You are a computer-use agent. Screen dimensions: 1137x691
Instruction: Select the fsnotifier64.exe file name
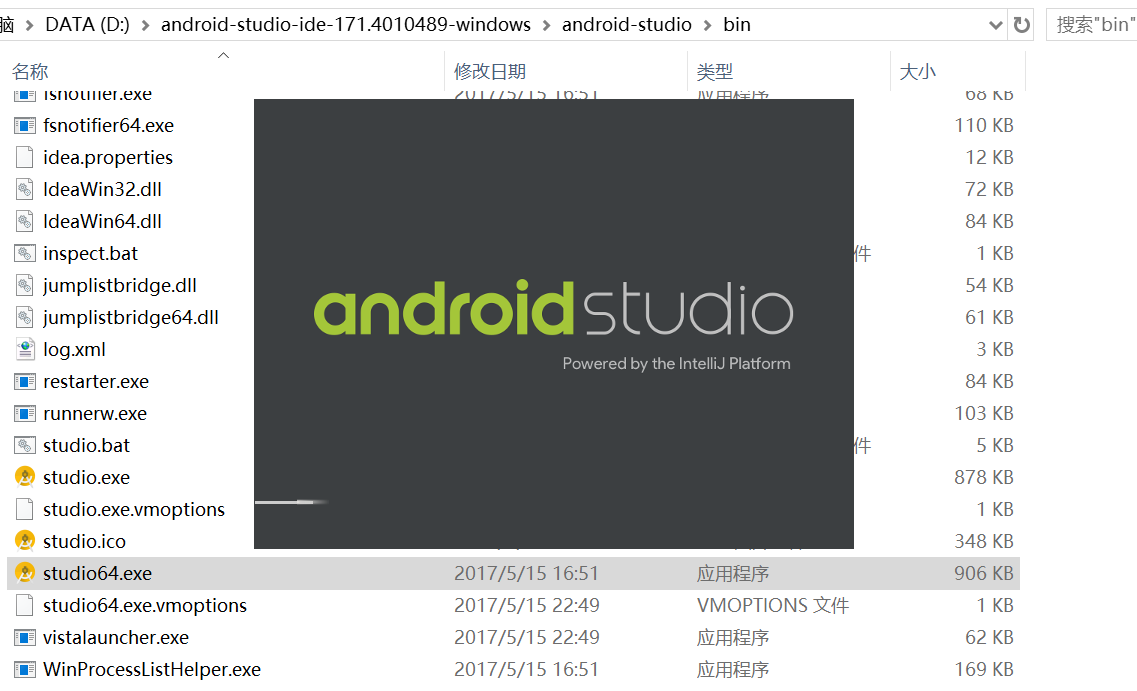(x=108, y=125)
